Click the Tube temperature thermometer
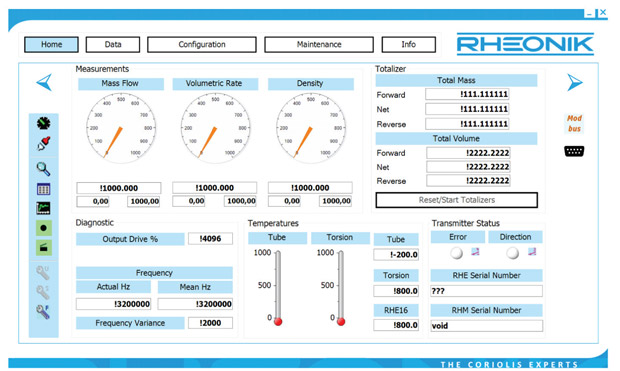Viewport: 620px width, 371px height. click(278, 288)
